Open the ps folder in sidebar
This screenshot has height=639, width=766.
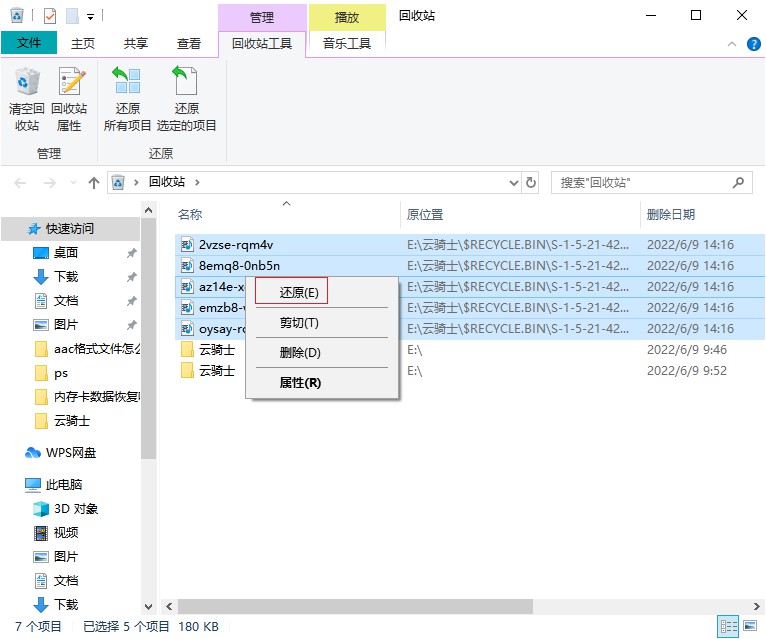(61, 373)
